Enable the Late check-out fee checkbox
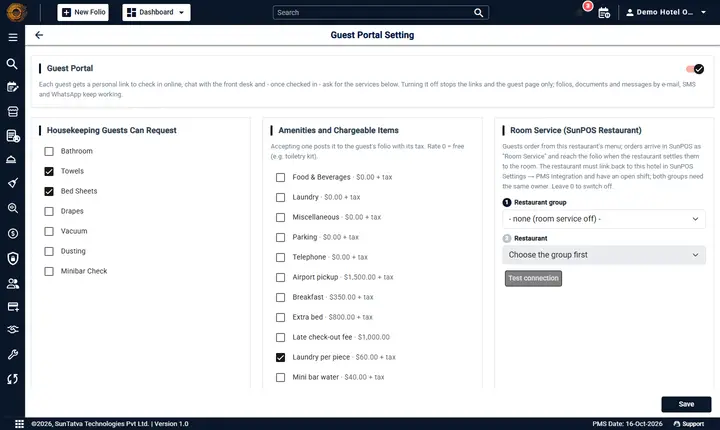Screen dimensions: 720x430 [280, 337]
